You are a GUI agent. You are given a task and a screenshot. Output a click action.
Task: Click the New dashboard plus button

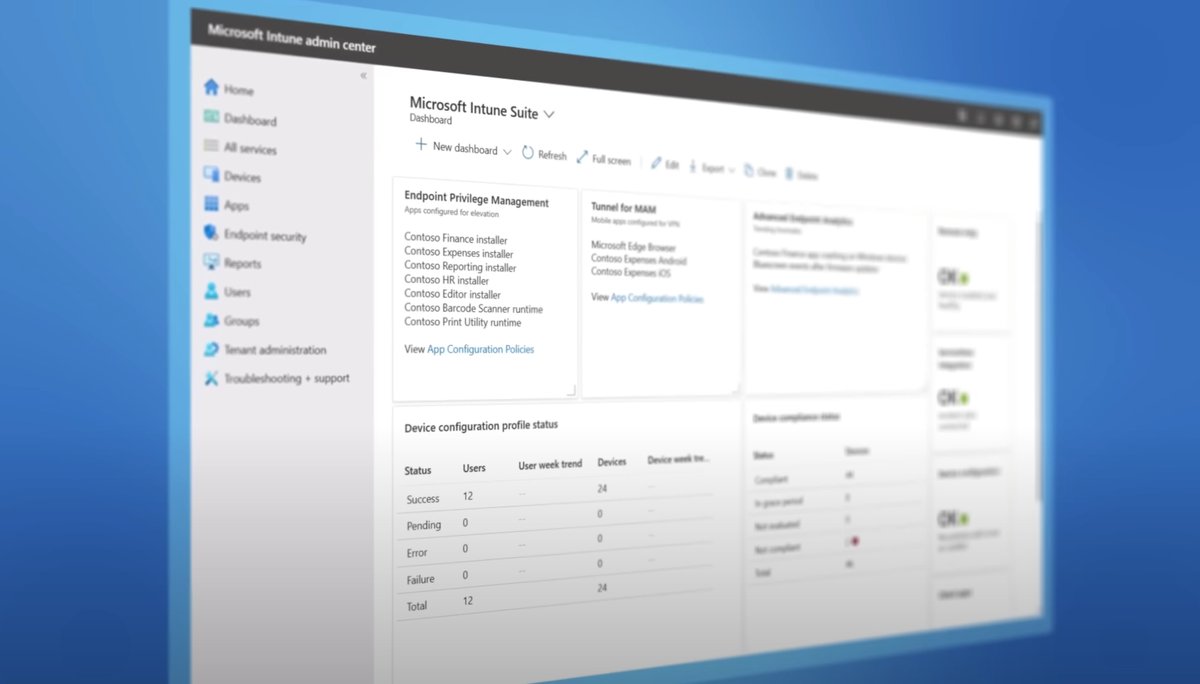[x=421, y=146]
